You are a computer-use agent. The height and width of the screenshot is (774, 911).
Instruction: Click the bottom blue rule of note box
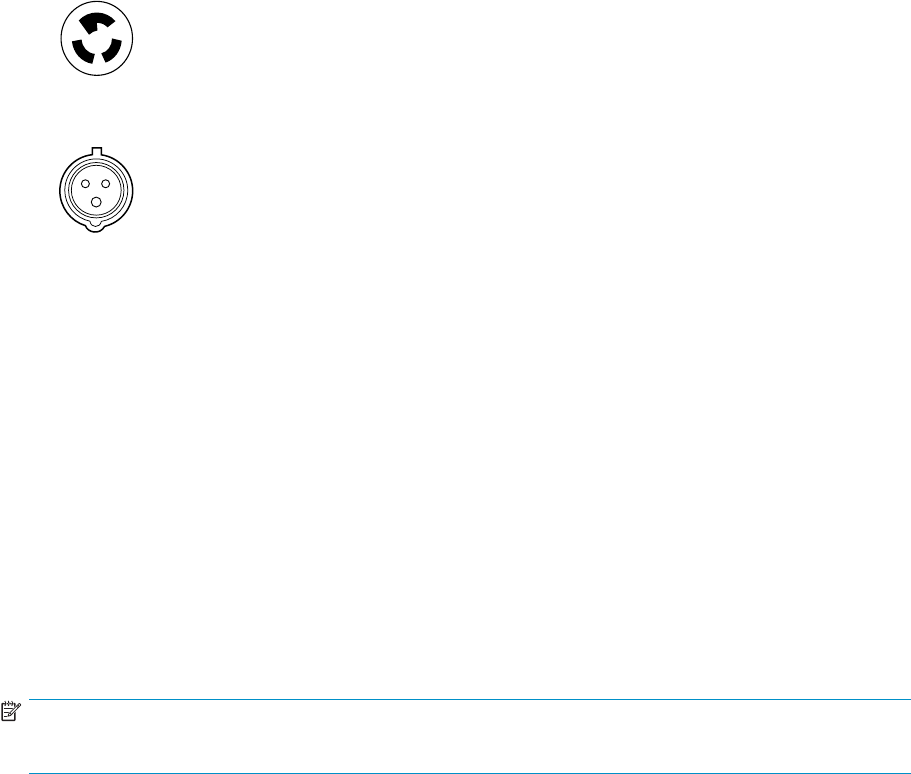pyautogui.click(x=469, y=773)
